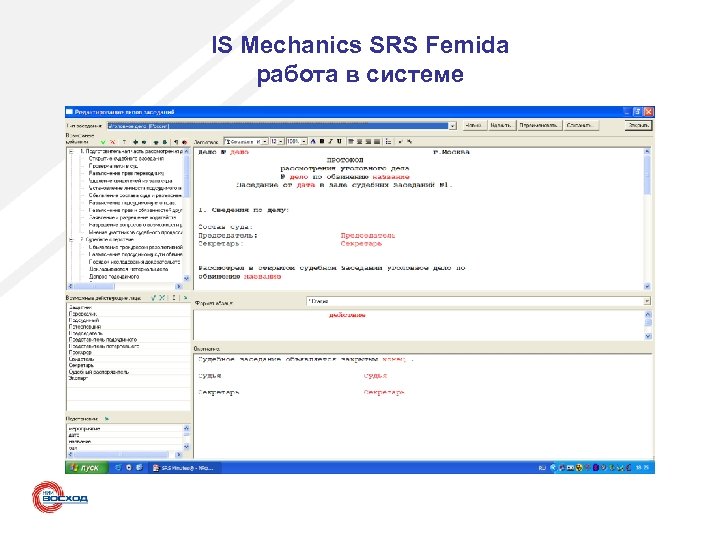Select Разъяснение прав переводчику tree item
The height and width of the screenshot is (540, 720).
click(x=126, y=174)
